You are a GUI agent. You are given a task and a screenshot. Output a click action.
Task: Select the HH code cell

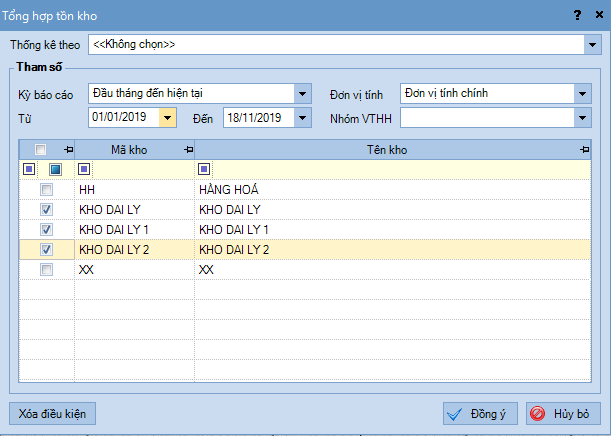click(134, 190)
